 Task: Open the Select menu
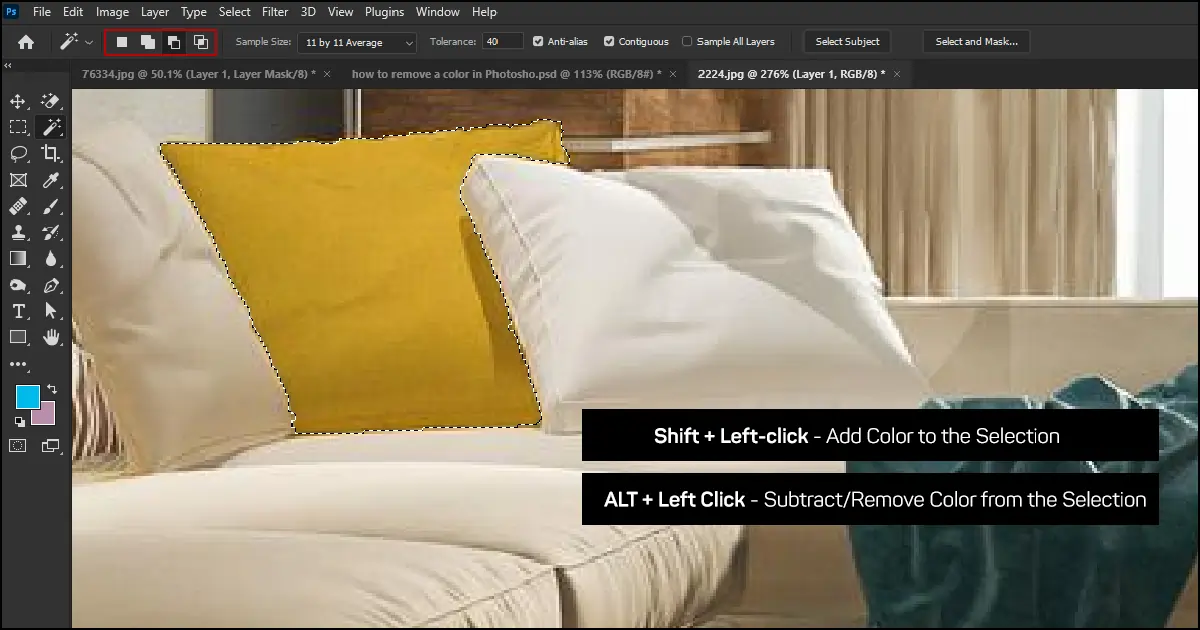(x=234, y=11)
